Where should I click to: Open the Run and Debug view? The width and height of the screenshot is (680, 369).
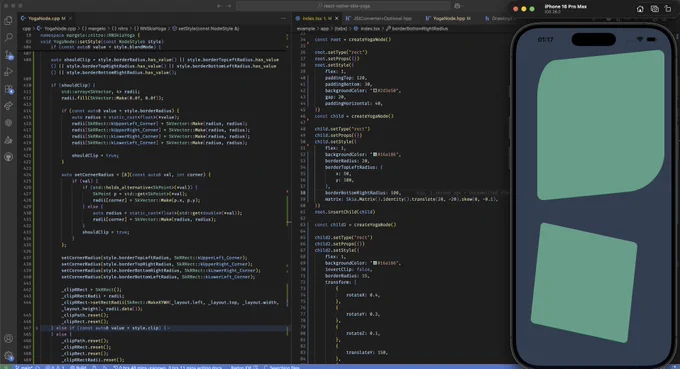coord(8,72)
